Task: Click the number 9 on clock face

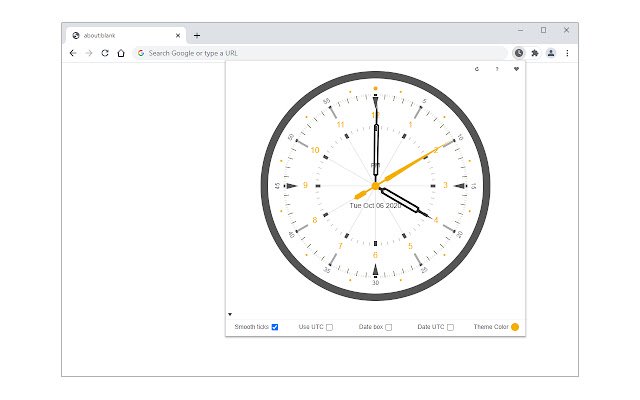Action: 305,185
